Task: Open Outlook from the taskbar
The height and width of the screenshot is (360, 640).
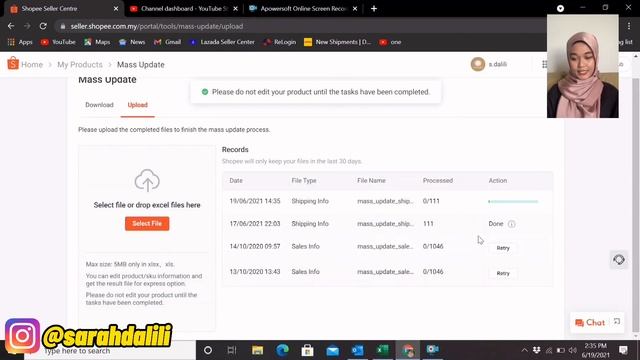Action: click(x=358, y=350)
